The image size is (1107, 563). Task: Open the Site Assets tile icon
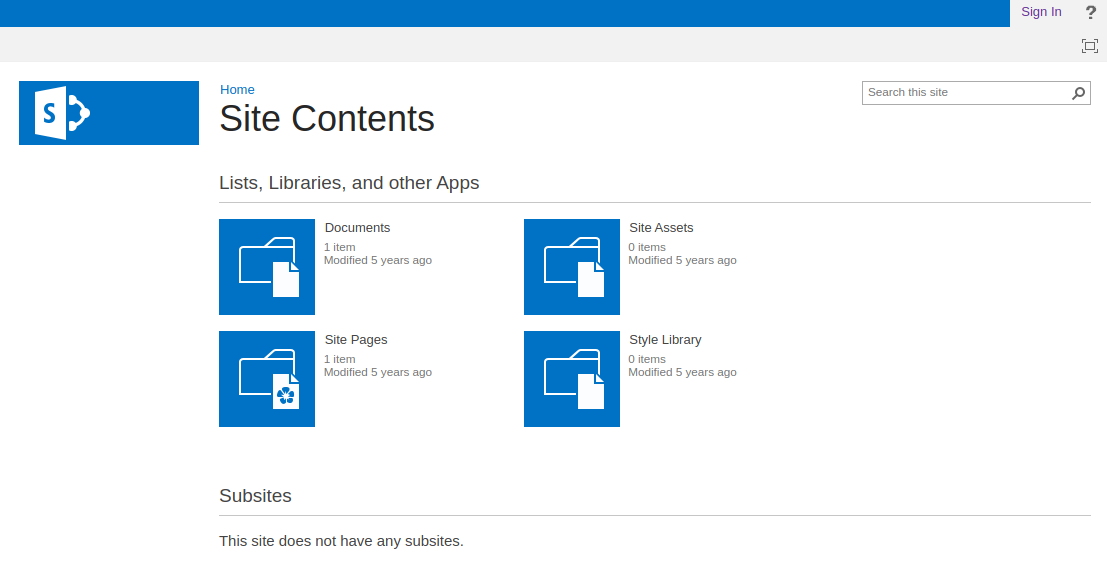coord(571,267)
